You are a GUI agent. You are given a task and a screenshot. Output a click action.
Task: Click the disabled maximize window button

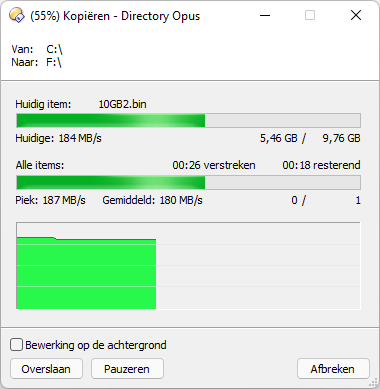(x=310, y=15)
